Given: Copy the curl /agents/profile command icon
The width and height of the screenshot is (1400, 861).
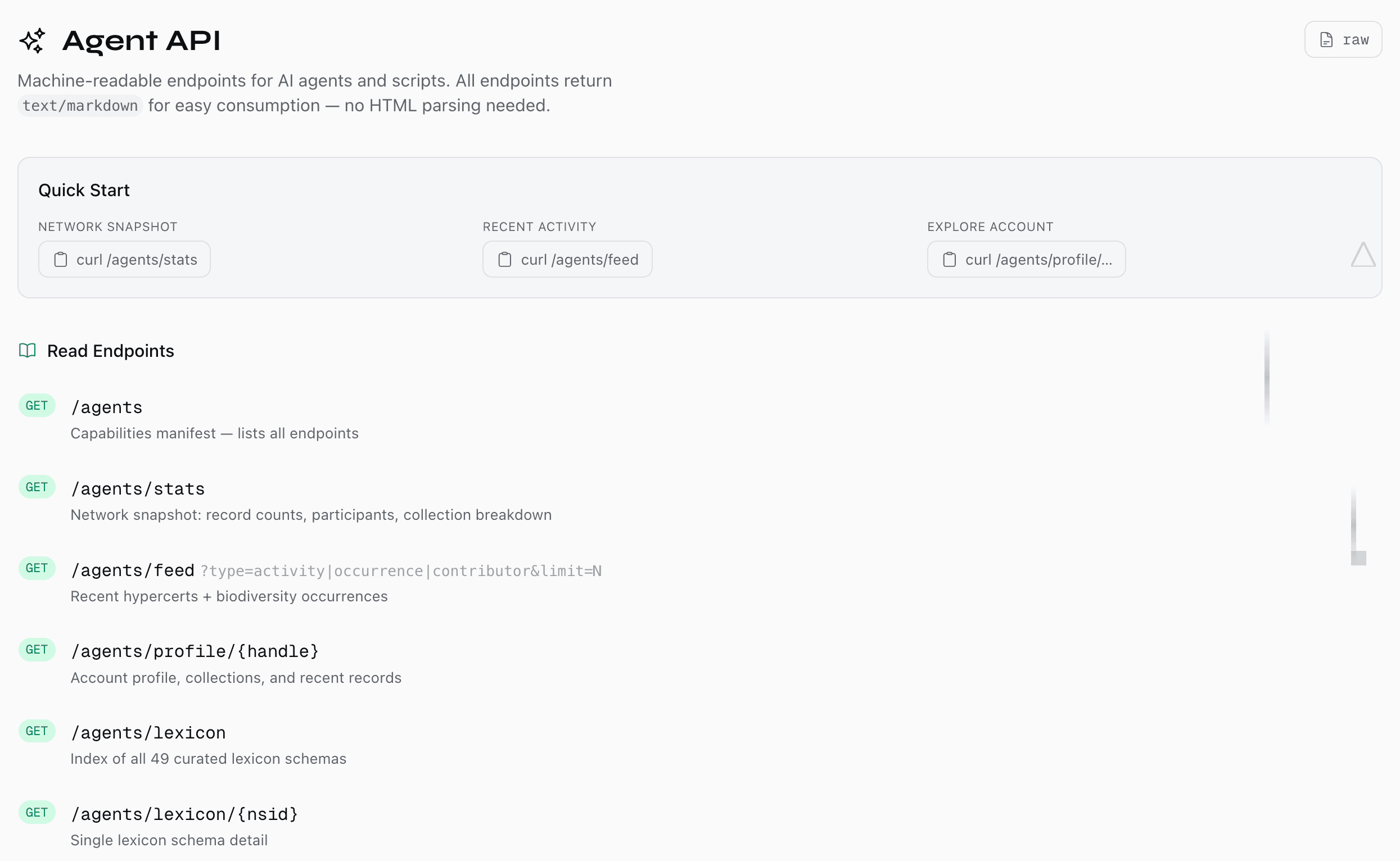Looking at the screenshot, I should point(949,260).
